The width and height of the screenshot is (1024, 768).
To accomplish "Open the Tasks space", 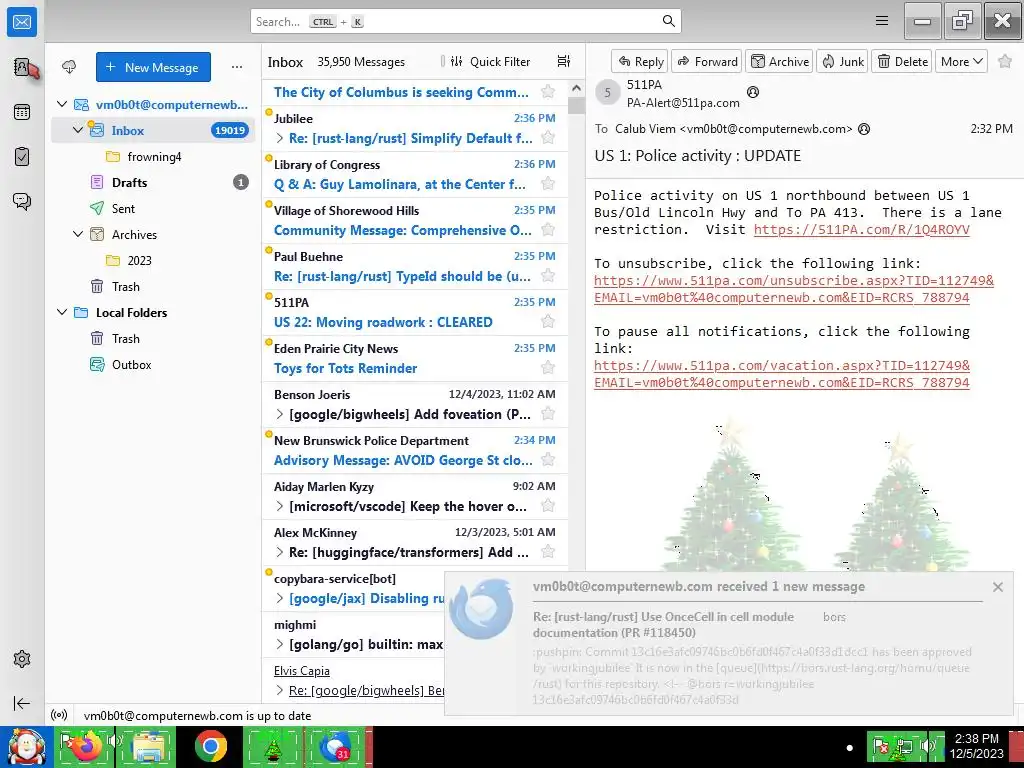I will (22, 157).
